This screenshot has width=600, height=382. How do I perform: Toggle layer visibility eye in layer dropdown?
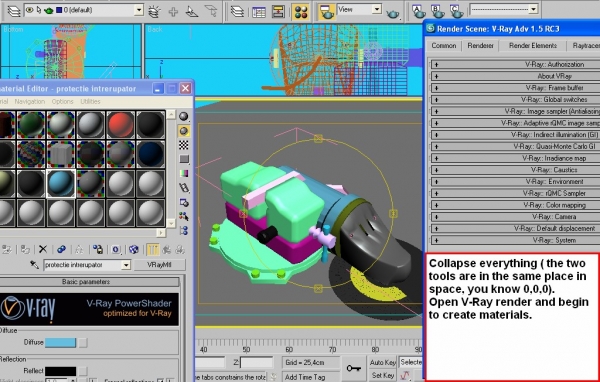tap(29, 10)
